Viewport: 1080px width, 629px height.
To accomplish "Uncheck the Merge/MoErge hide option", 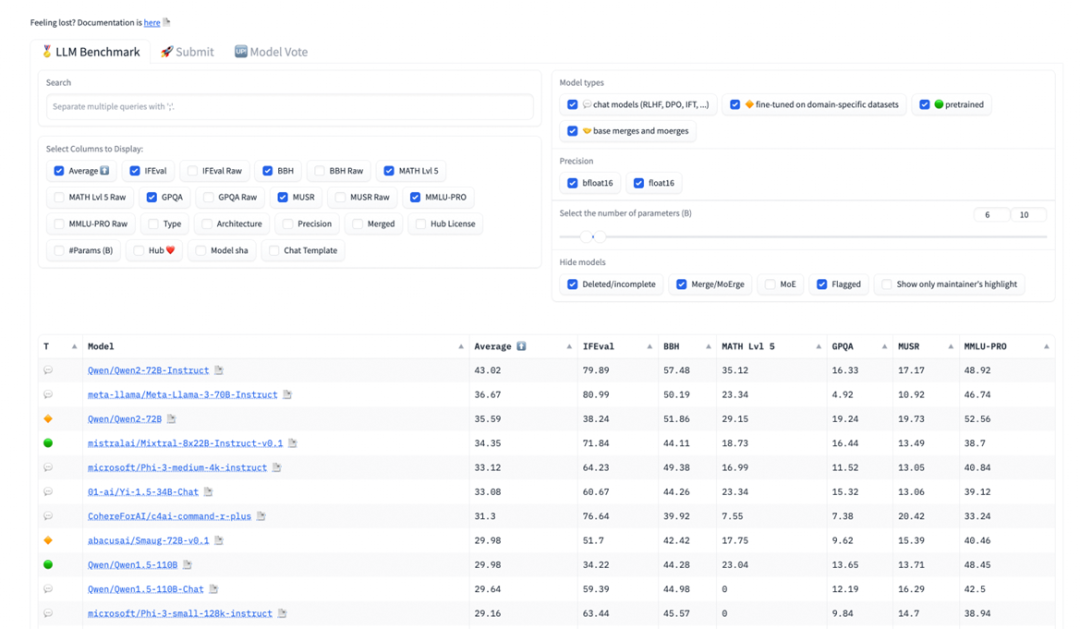I will 681,285.
